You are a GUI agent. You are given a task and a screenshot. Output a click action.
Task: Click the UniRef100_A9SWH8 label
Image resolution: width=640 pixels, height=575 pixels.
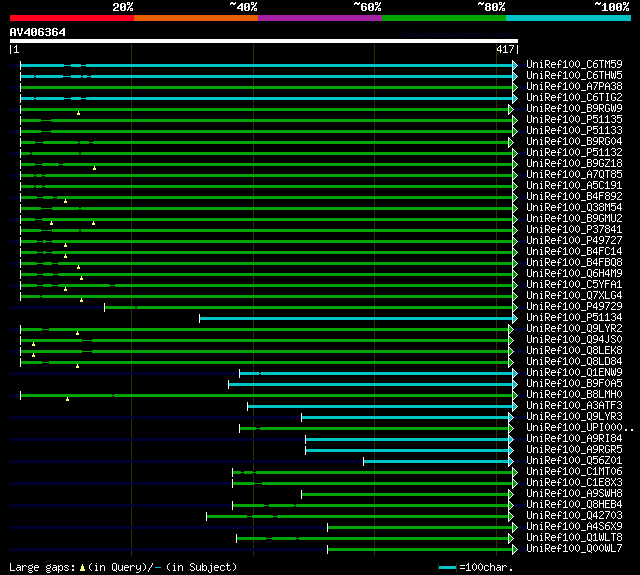pyautogui.click(x=574, y=494)
